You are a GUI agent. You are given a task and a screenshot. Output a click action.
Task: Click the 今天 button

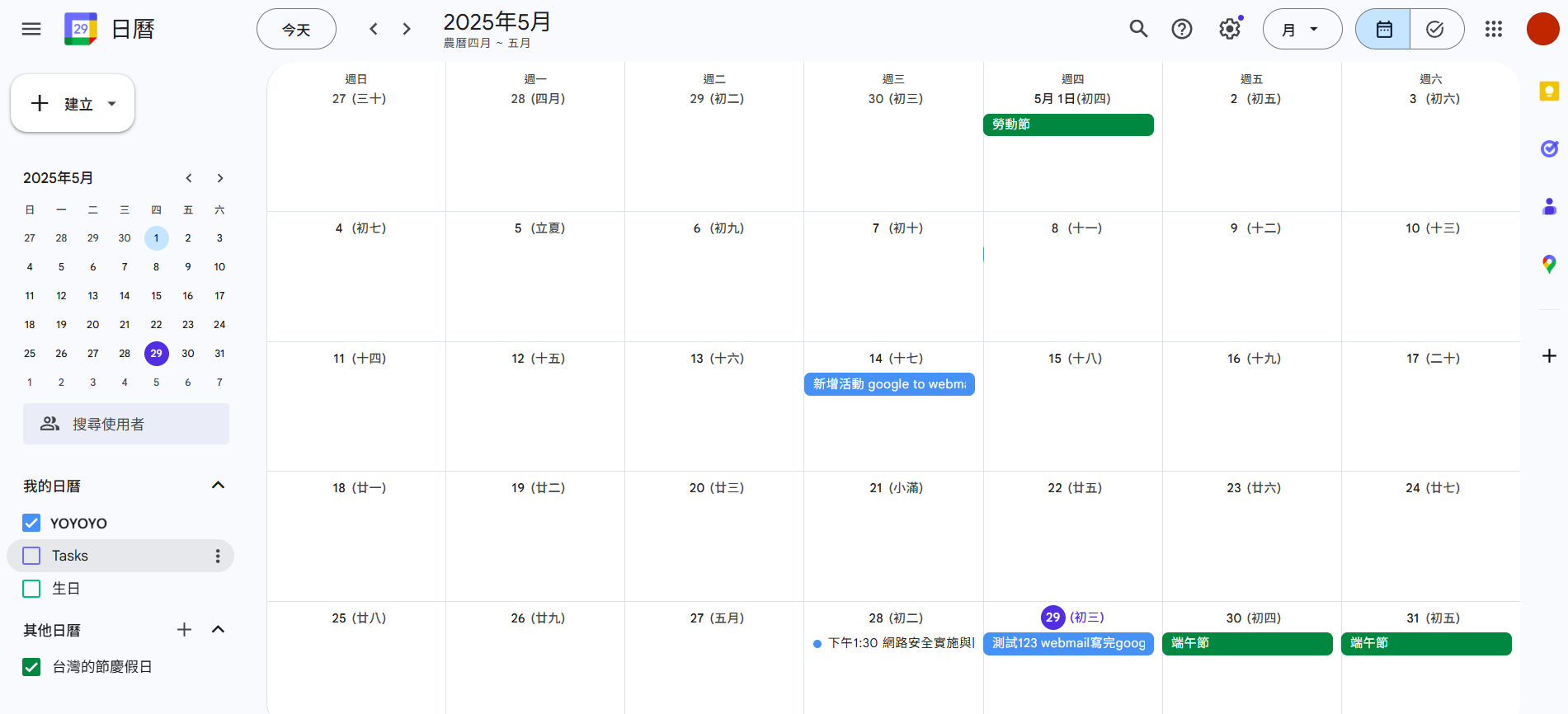tap(296, 30)
